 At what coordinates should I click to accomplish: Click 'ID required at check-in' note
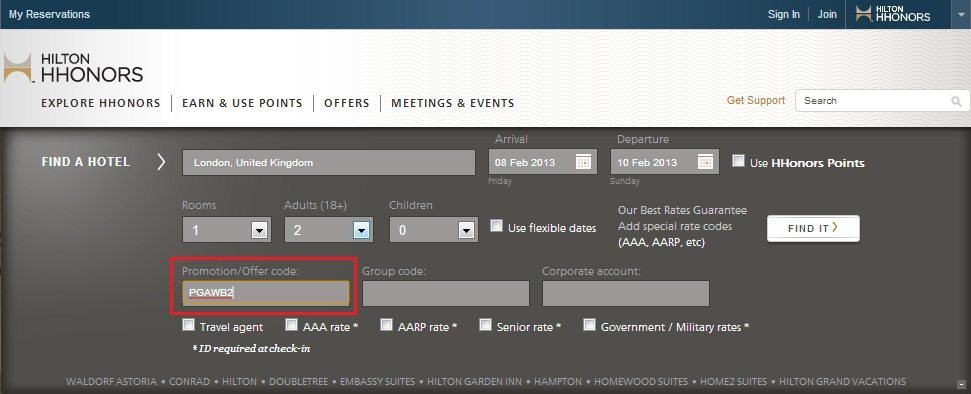pyautogui.click(x=251, y=349)
